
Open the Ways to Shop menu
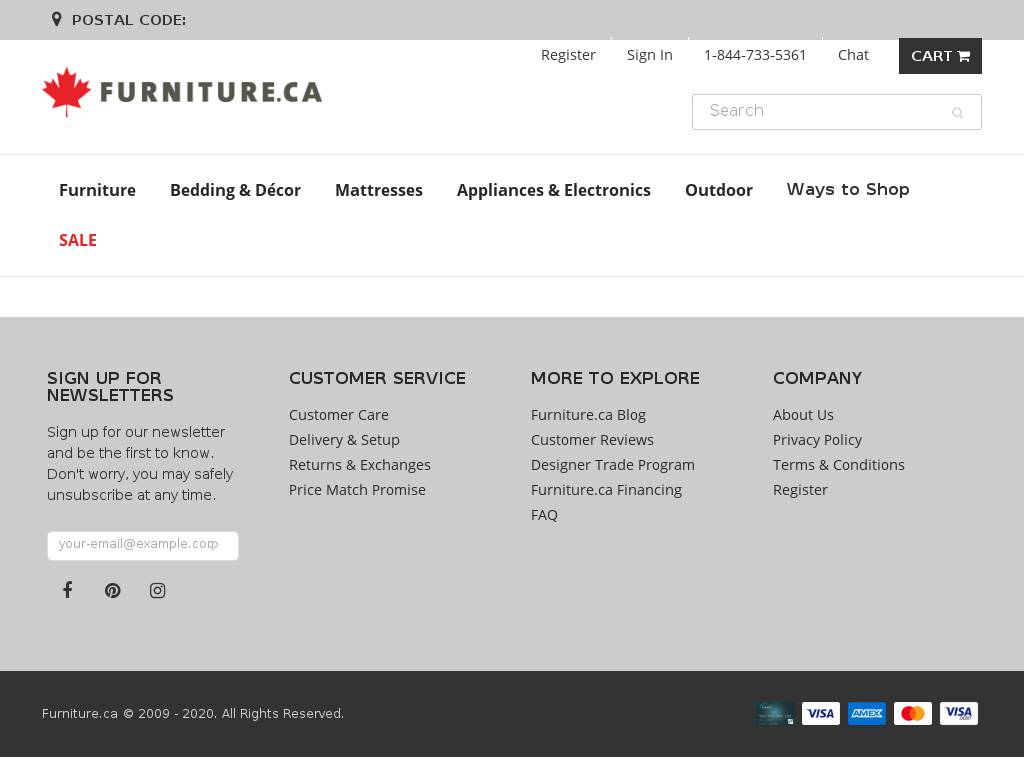(847, 190)
